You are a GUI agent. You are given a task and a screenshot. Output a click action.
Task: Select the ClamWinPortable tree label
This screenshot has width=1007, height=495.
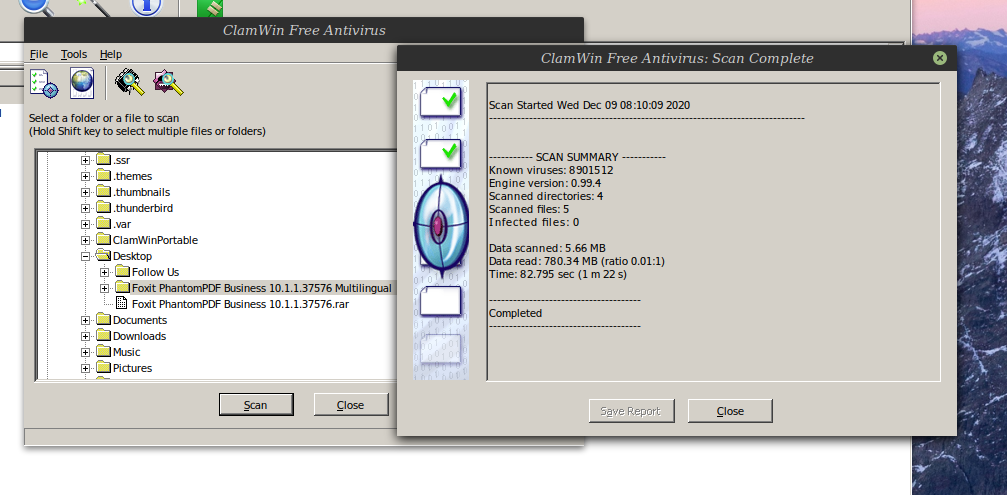click(x=155, y=240)
